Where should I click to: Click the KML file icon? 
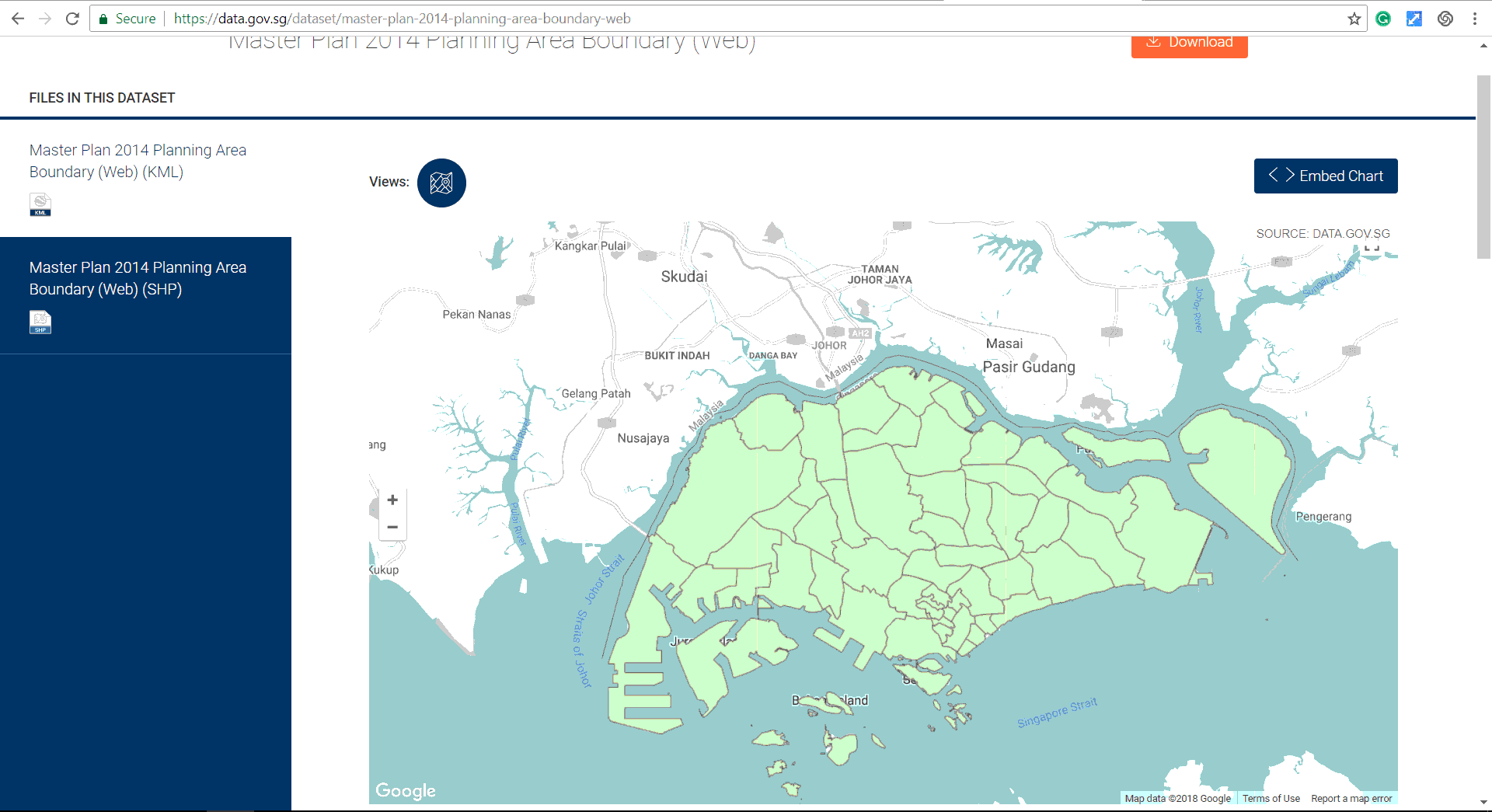40,204
